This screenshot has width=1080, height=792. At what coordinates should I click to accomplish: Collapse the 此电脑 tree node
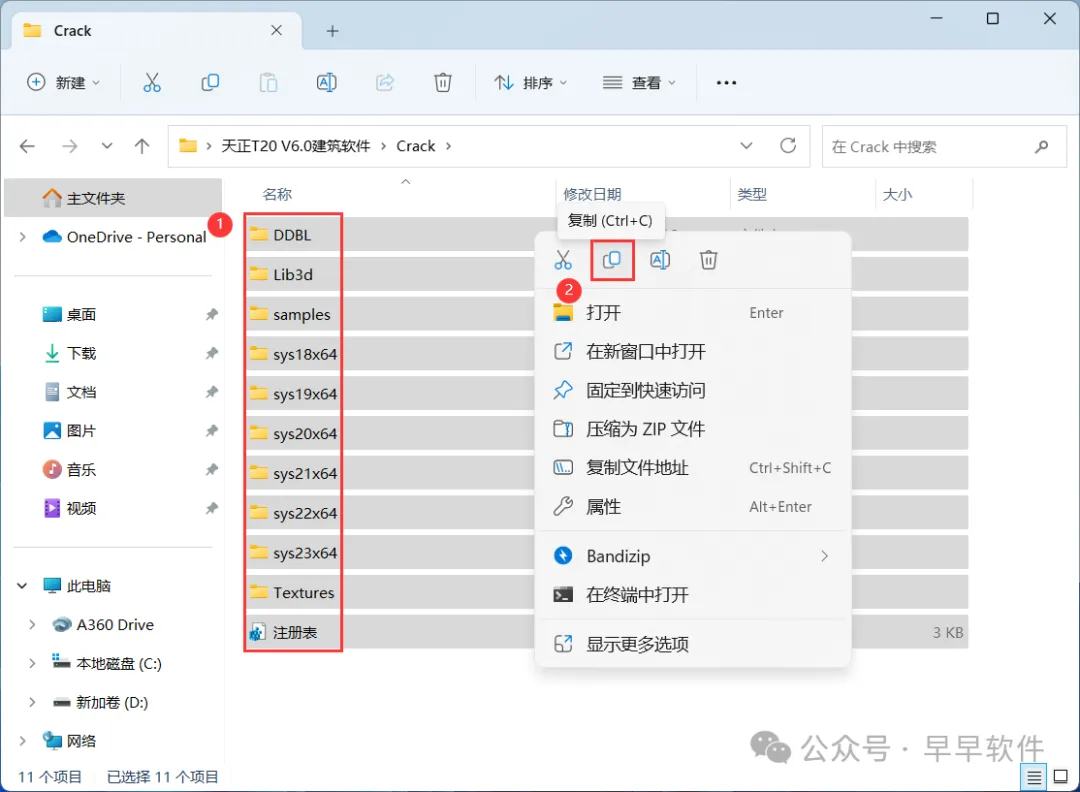(22, 586)
